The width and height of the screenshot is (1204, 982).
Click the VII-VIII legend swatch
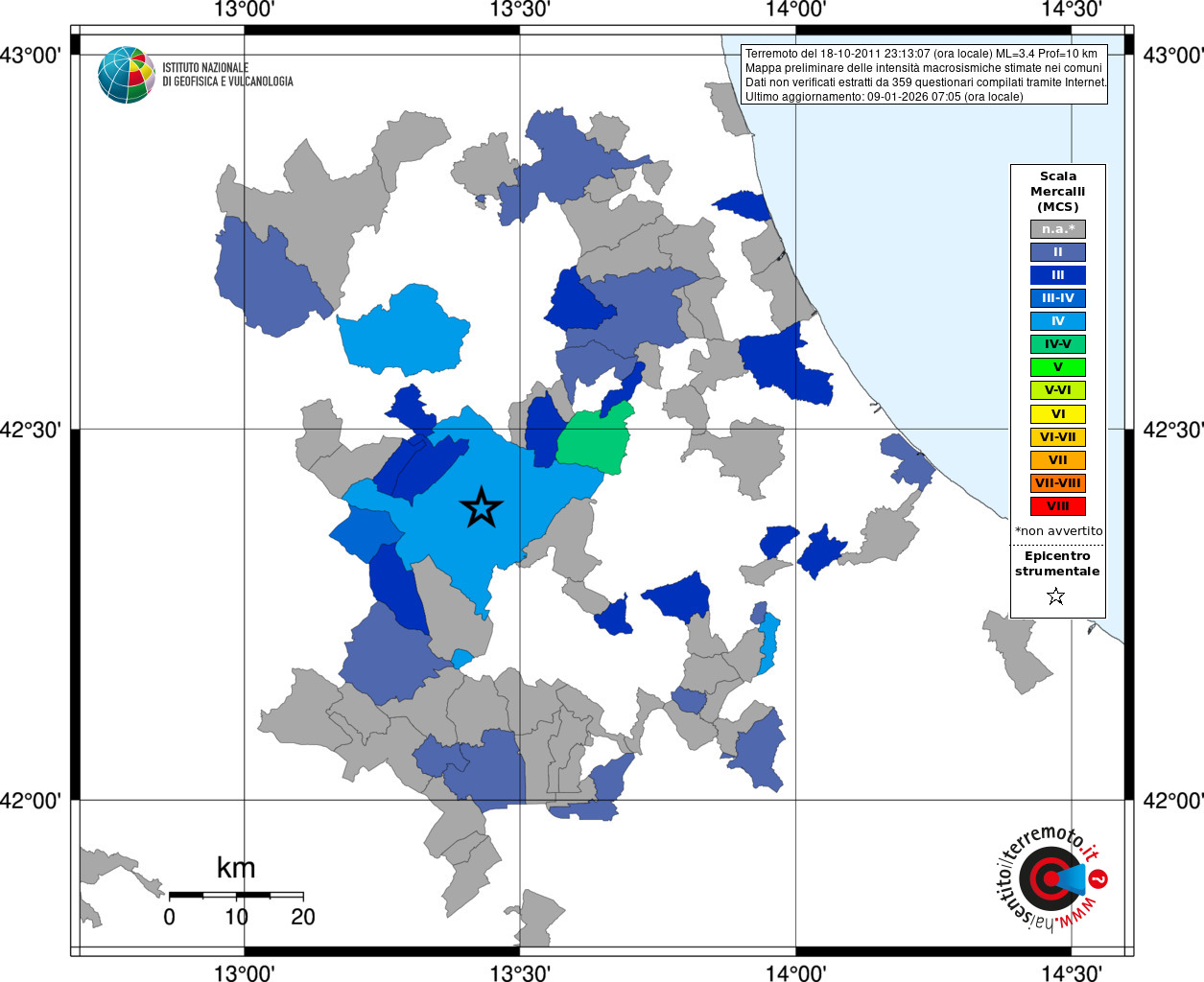[1058, 483]
